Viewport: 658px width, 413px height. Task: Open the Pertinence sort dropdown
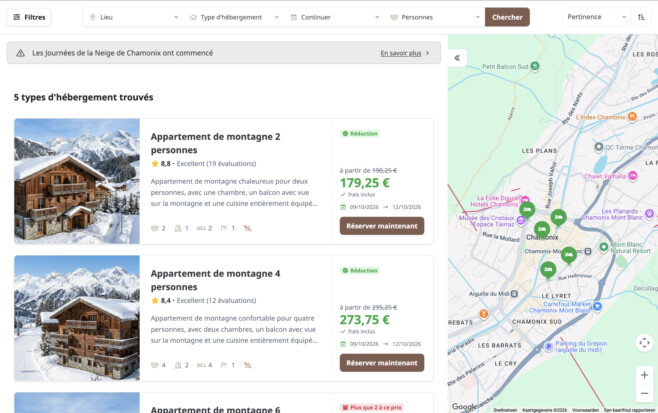[596, 17]
